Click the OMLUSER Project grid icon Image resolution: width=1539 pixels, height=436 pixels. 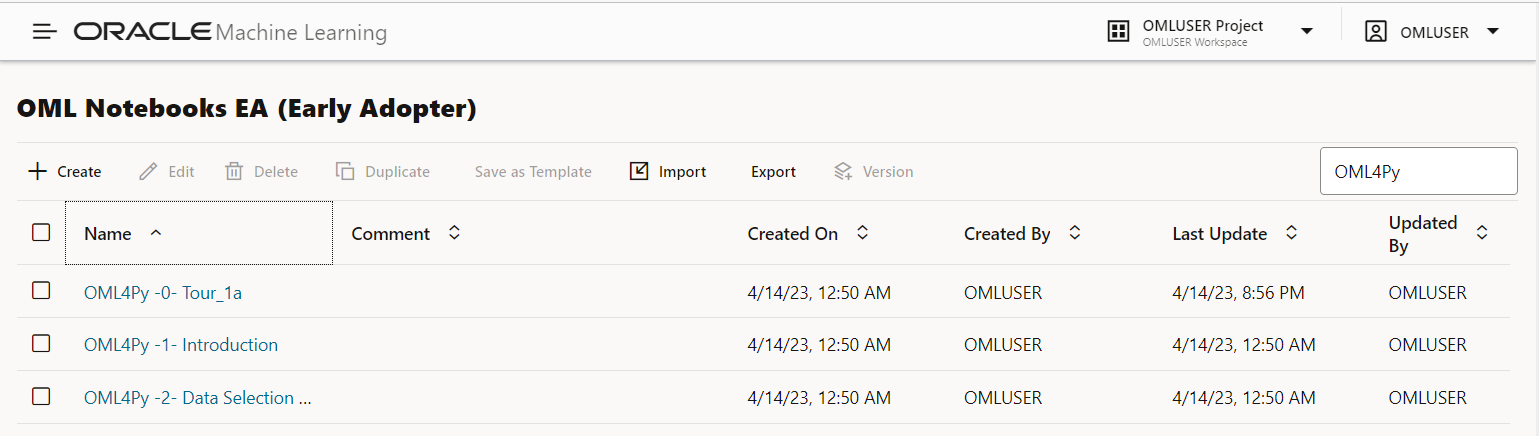tap(1118, 32)
